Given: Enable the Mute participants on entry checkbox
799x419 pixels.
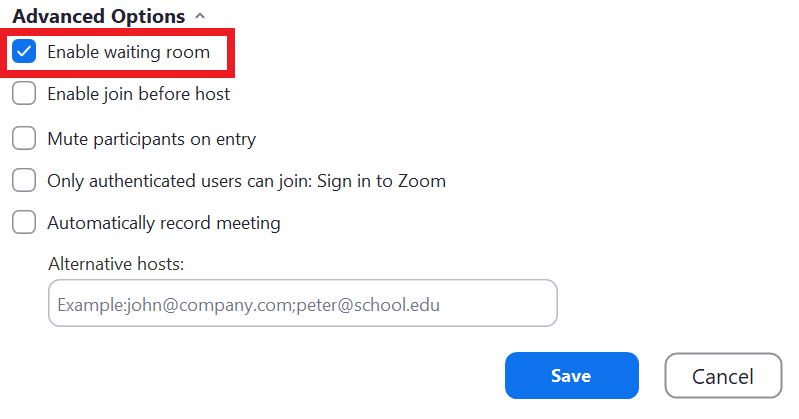Looking at the screenshot, I should pos(24,138).
